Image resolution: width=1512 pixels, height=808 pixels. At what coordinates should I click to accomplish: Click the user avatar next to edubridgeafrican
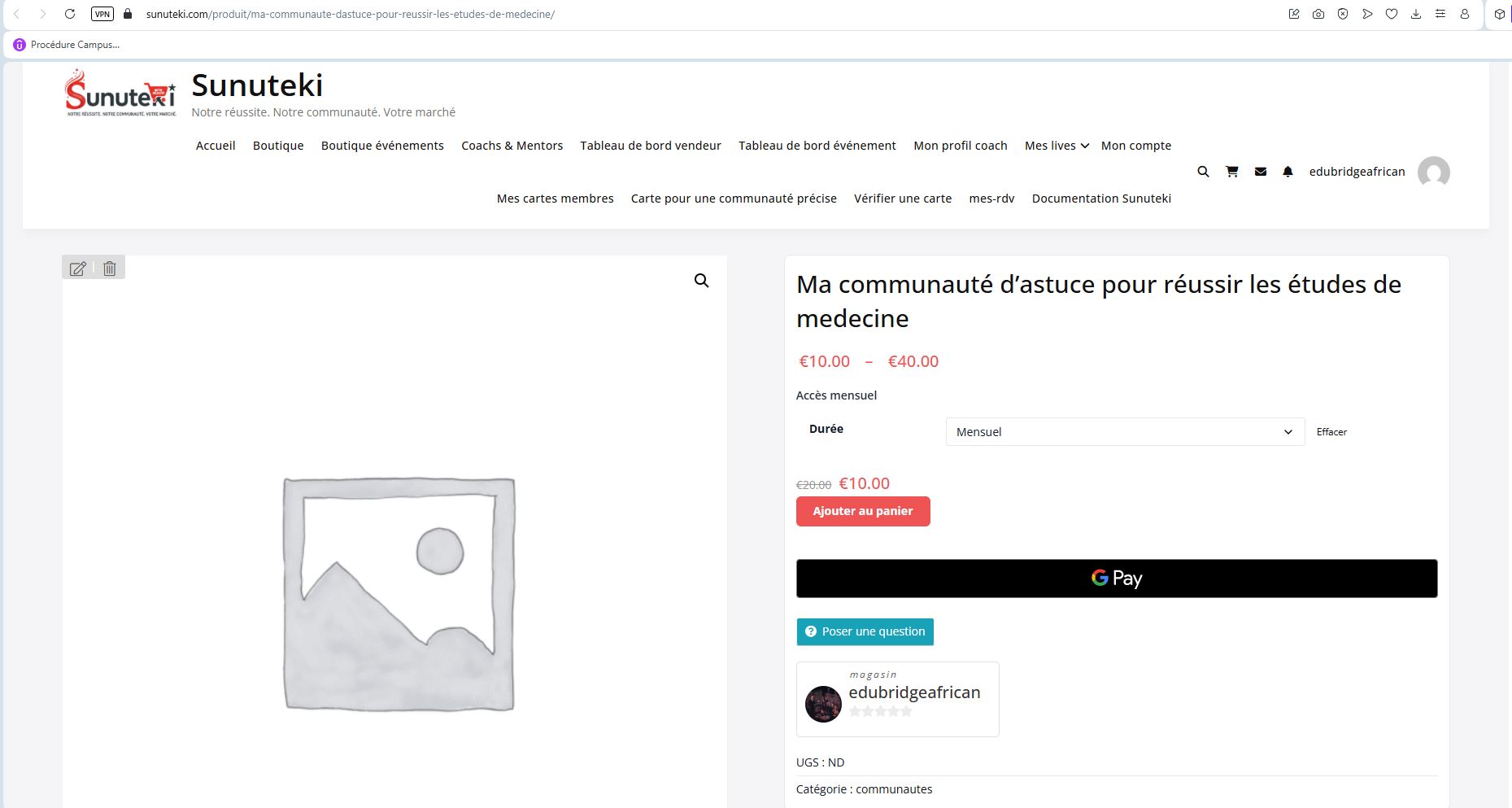[1433, 173]
